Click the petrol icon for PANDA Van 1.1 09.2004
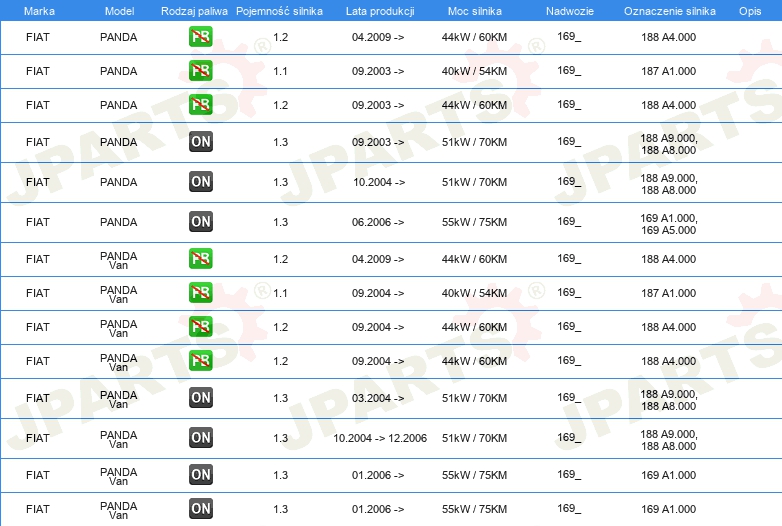The width and height of the screenshot is (782, 526). click(x=200, y=292)
